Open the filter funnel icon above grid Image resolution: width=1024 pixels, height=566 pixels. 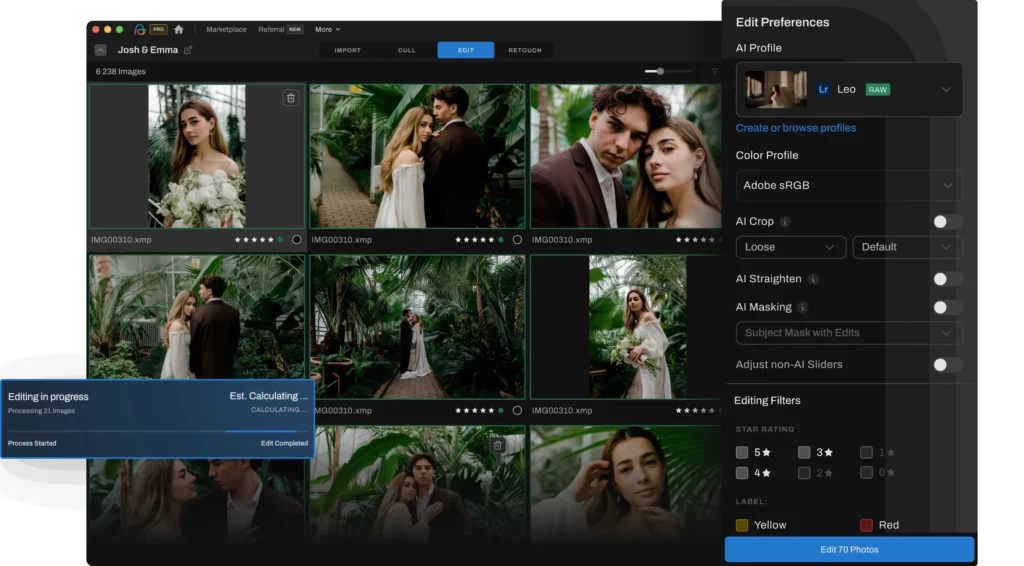coord(714,72)
